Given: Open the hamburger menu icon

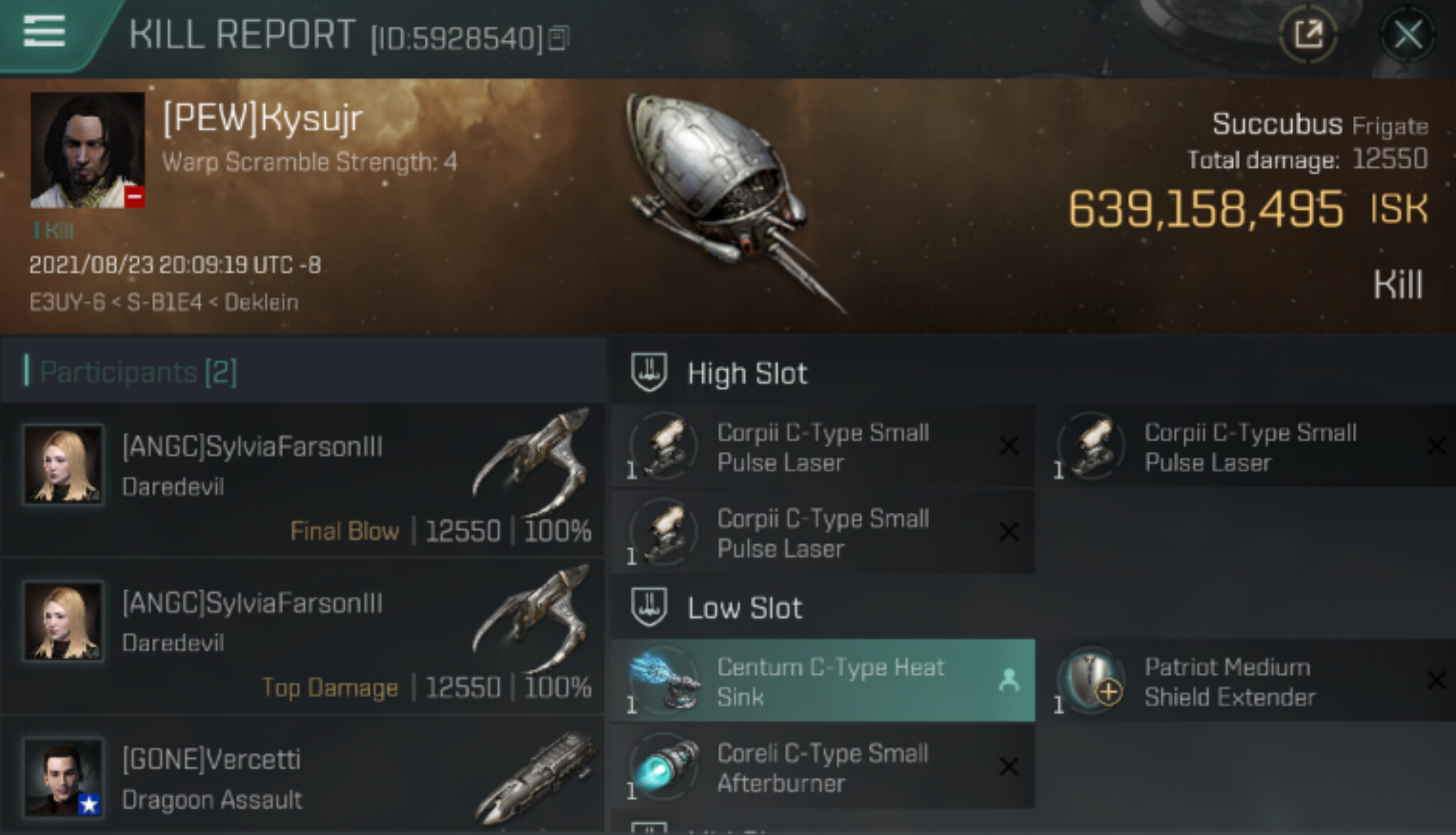Looking at the screenshot, I should (44, 31).
